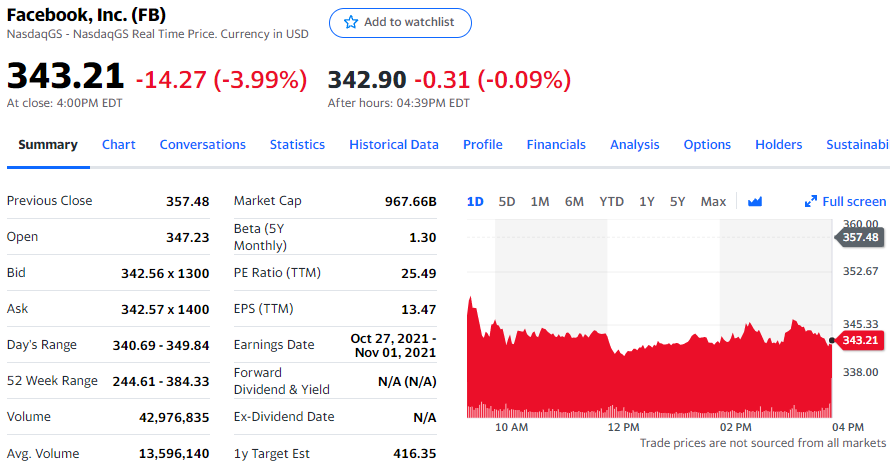Click the Forward Dividend & Yield label
This screenshot has height=466, width=890.
click(282, 381)
